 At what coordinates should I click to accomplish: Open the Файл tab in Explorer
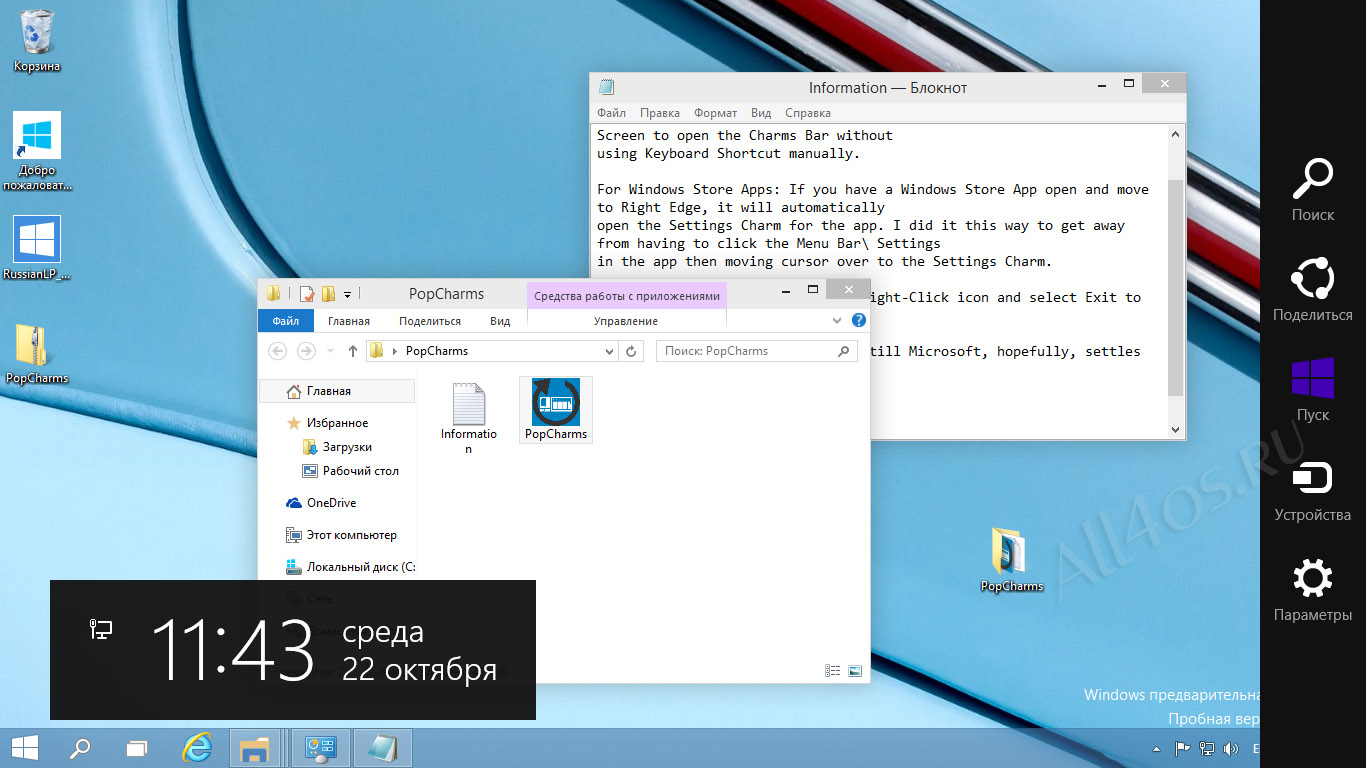(x=286, y=321)
